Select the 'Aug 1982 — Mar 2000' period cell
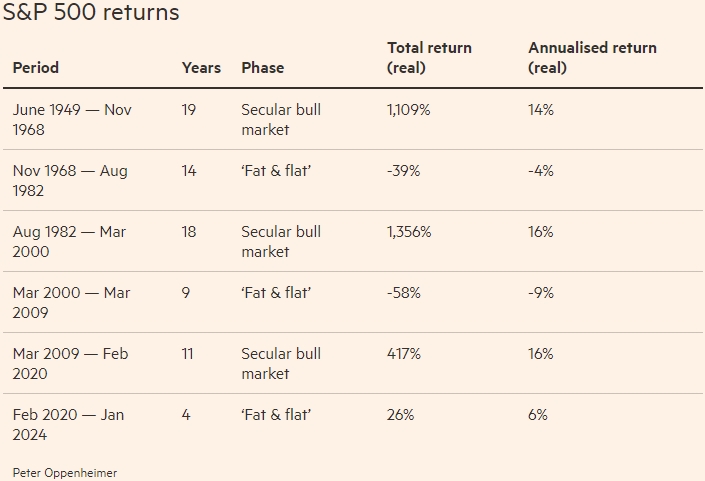The width and height of the screenshot is (705, 481). [71, 241]
